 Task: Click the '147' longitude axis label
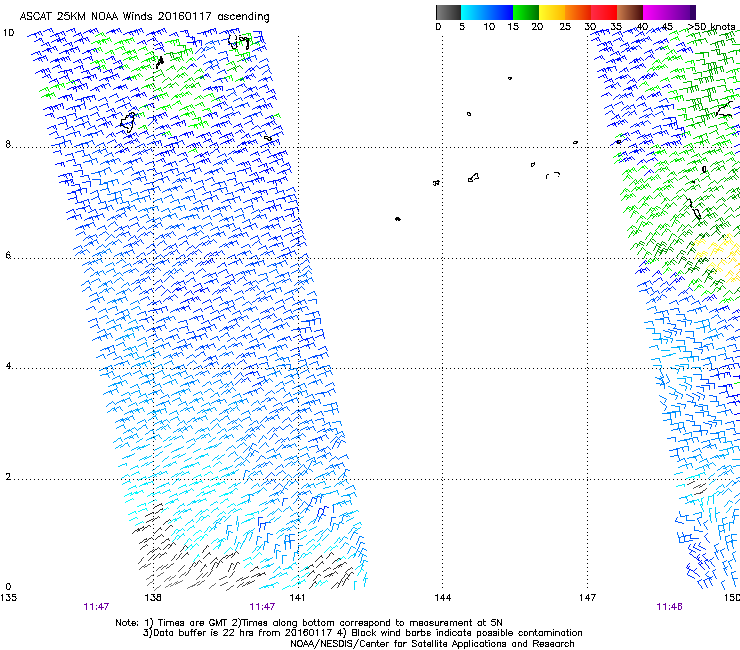tap(587, 598)
